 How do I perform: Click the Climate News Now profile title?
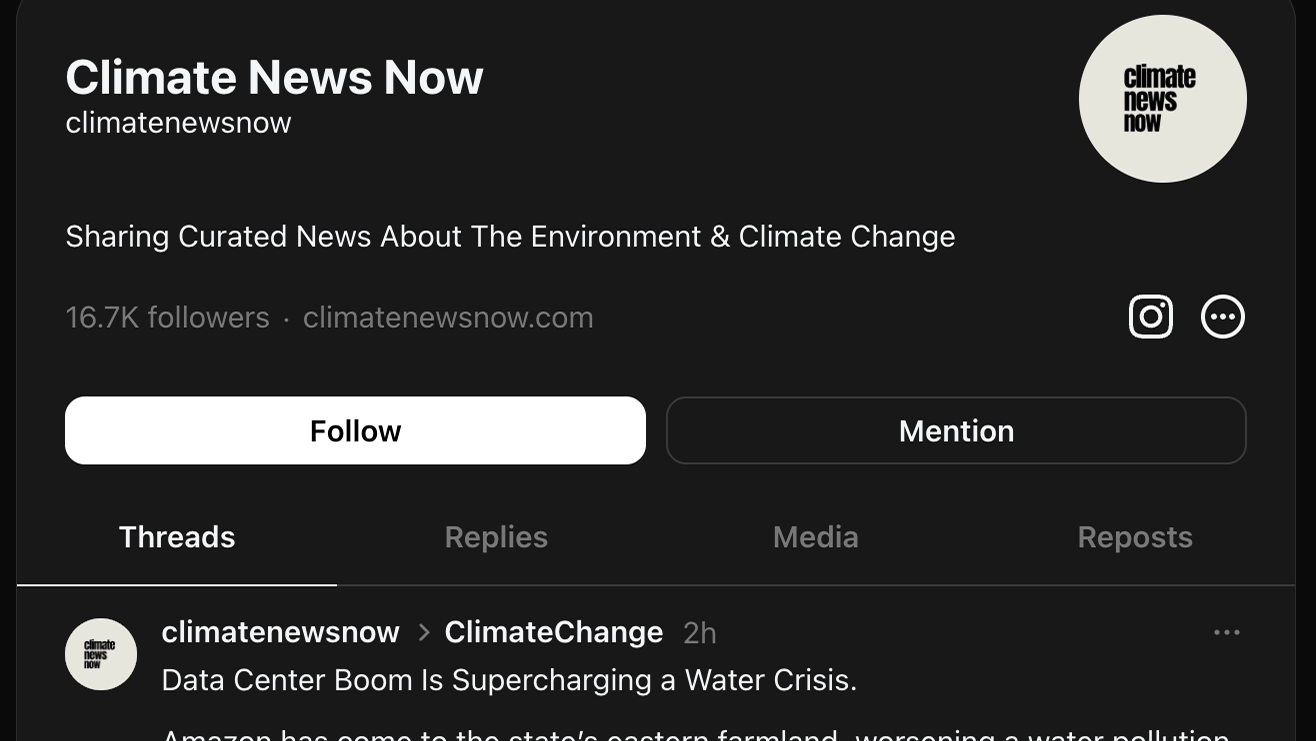pos(274,77)
